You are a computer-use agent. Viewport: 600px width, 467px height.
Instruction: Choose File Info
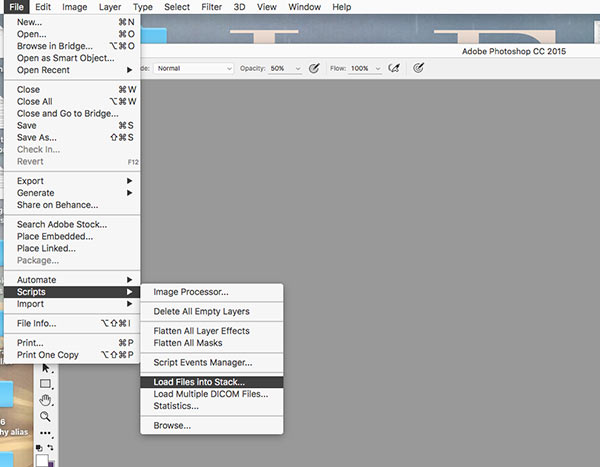click(72, 323)
